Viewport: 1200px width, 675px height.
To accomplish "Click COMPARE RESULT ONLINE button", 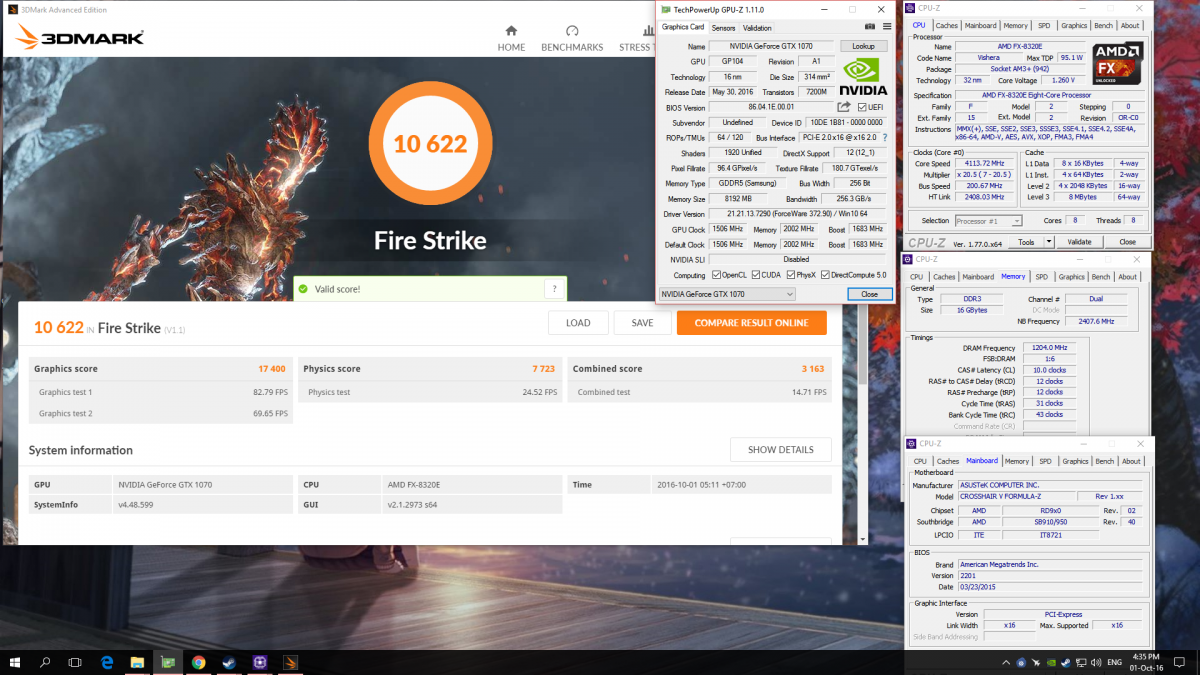I will (752, 323).
